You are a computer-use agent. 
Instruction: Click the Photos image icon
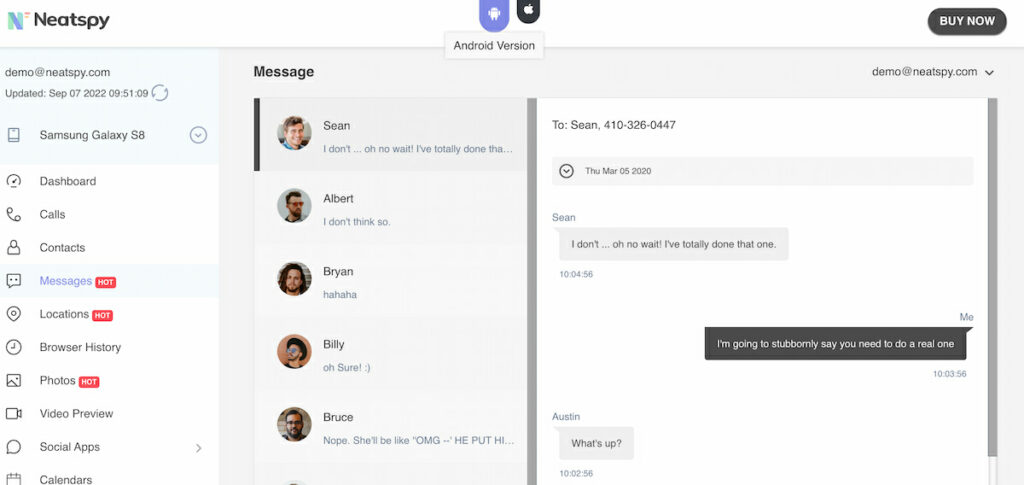click(x=14, y=381)
